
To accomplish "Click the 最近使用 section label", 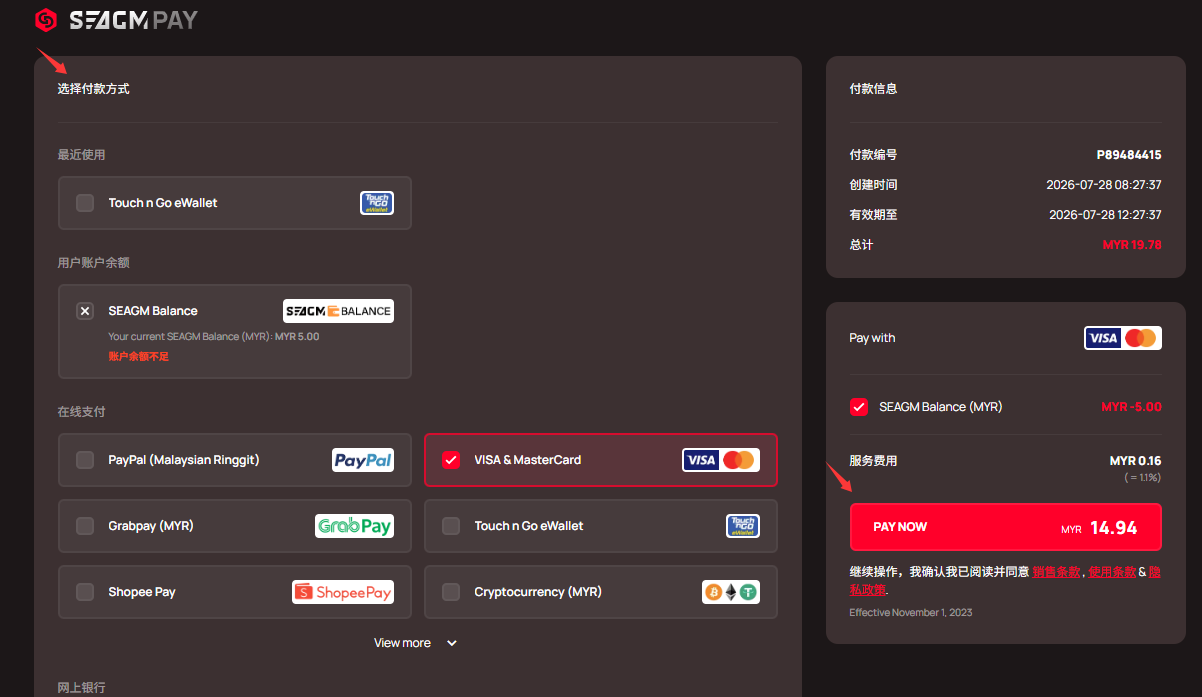I will pyautogui.click(x=81, y=155).
